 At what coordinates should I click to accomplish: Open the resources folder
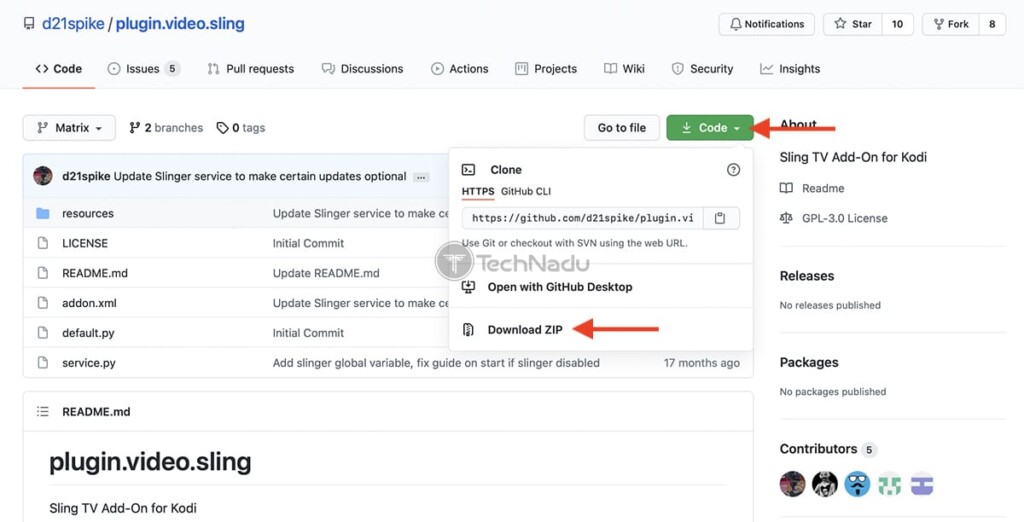point(88,214)
